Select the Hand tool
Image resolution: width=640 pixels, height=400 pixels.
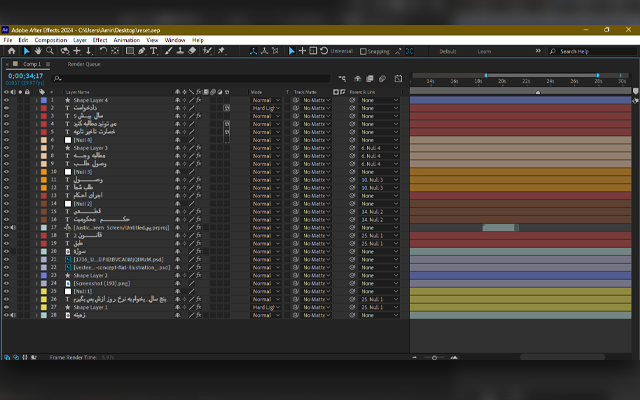[x=38, y=51]
